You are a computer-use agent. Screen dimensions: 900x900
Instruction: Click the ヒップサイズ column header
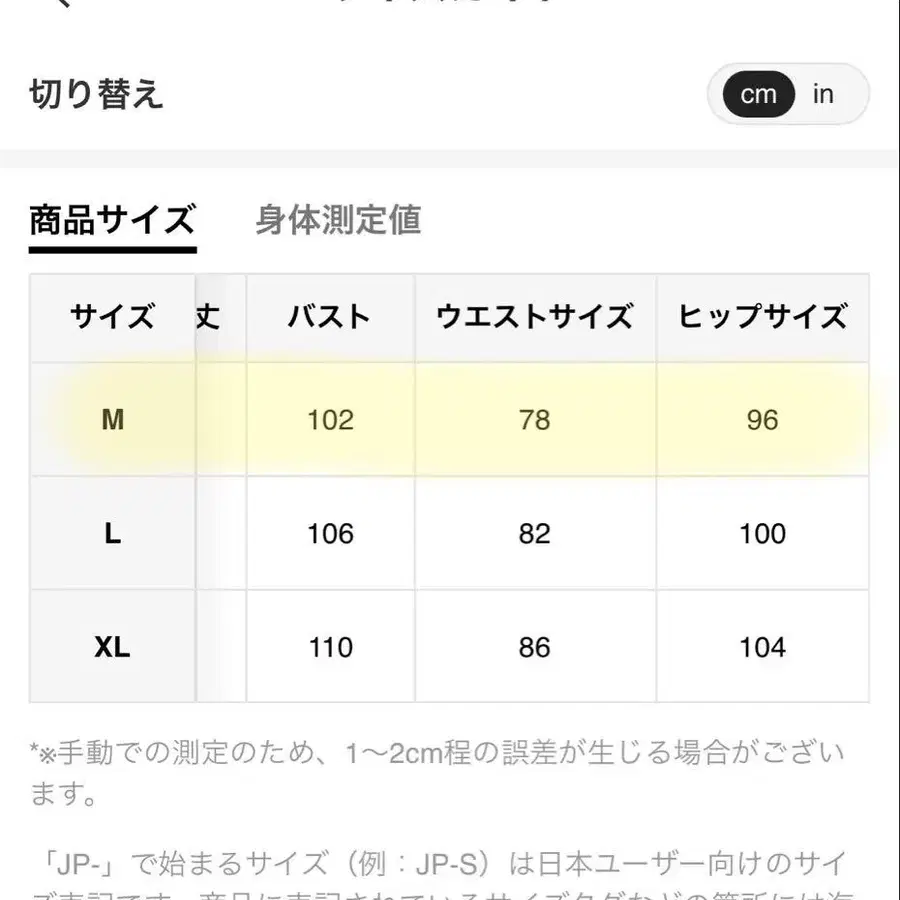point(764,316)
